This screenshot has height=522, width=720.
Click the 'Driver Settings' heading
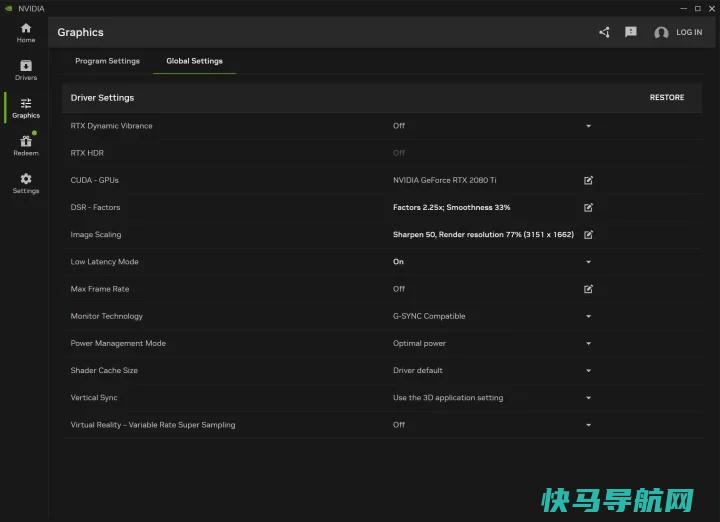[102, 98]
